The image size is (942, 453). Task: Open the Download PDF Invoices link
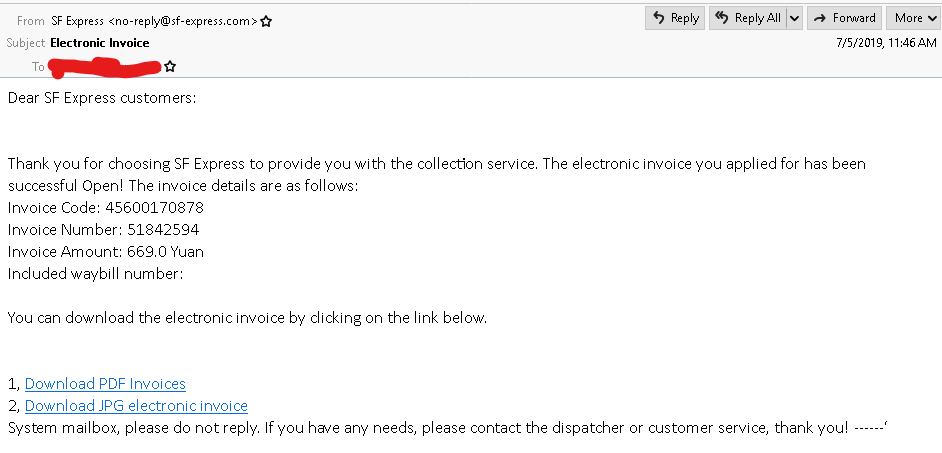[105, 383]
